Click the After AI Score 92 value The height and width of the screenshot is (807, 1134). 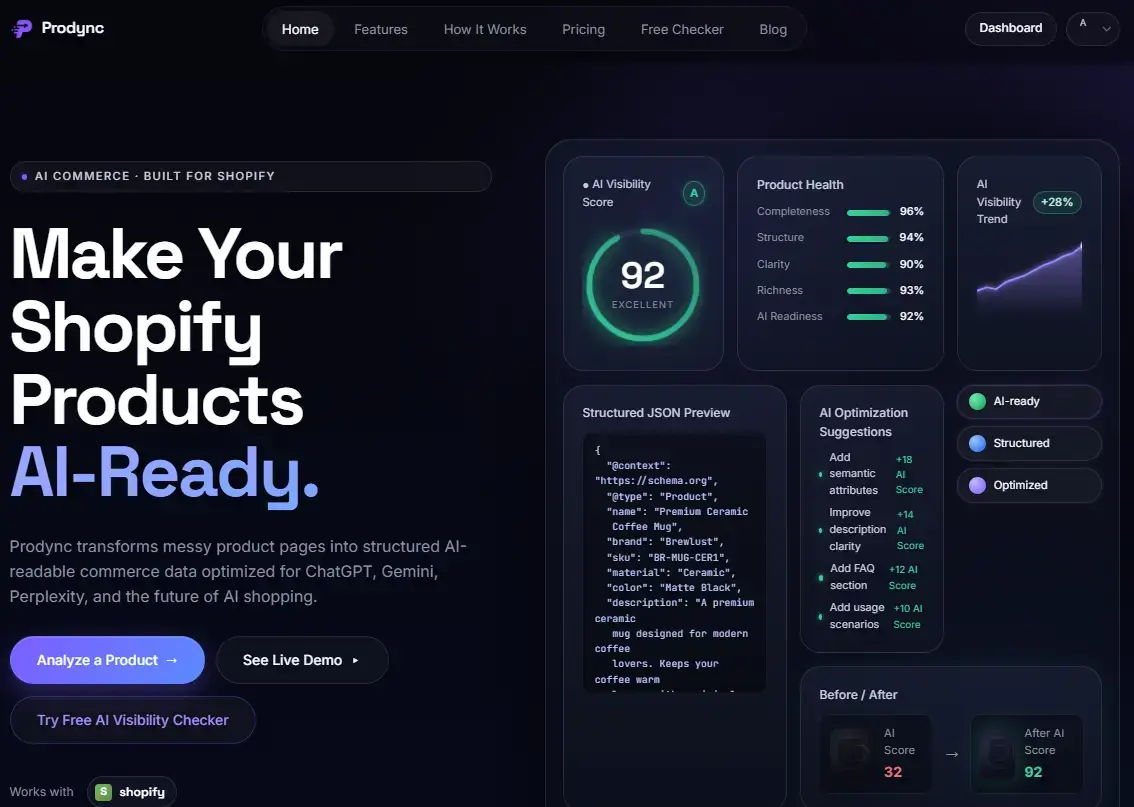coord(1033,772)
